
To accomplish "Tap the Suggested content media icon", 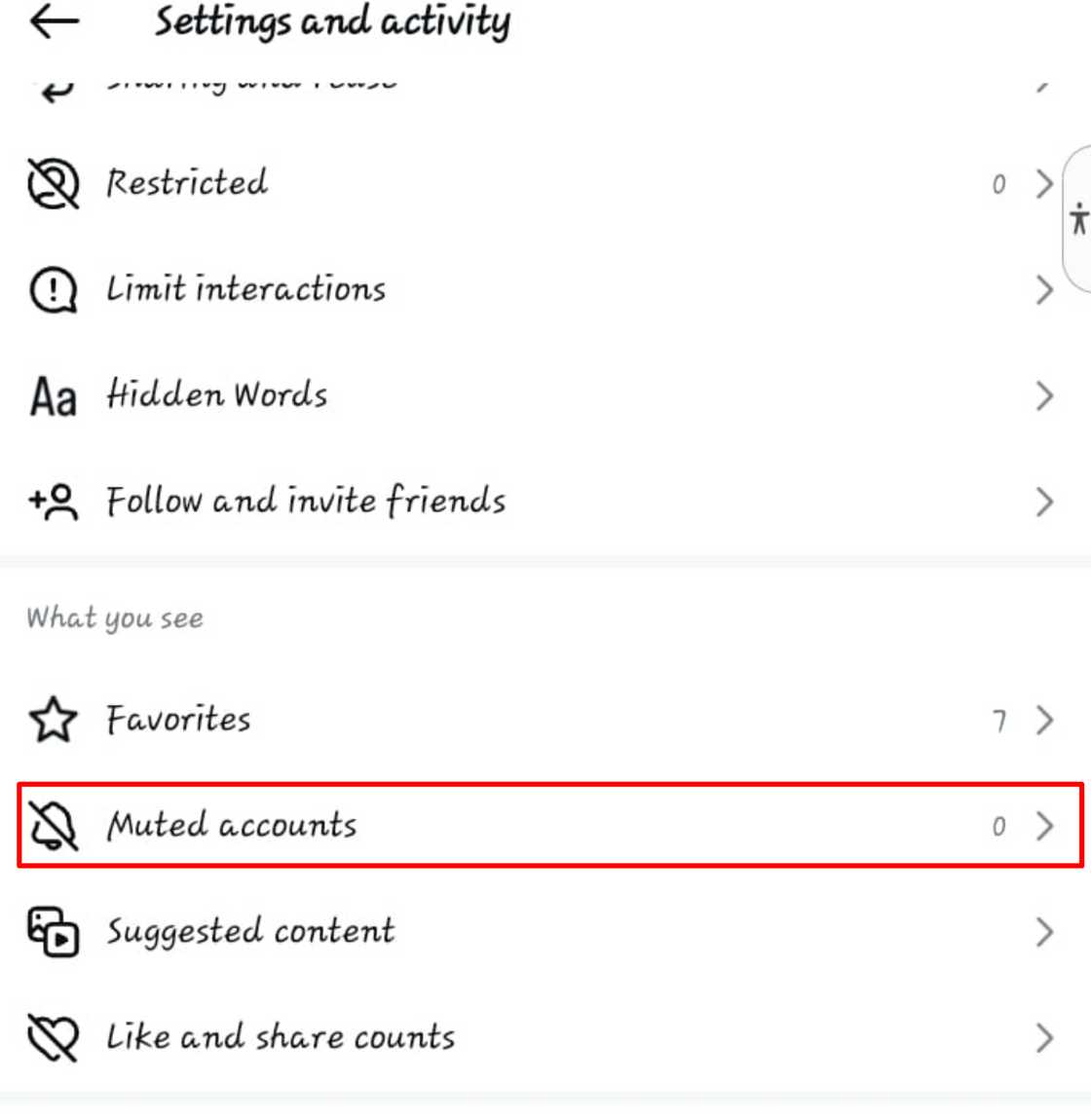I will 54,930.
